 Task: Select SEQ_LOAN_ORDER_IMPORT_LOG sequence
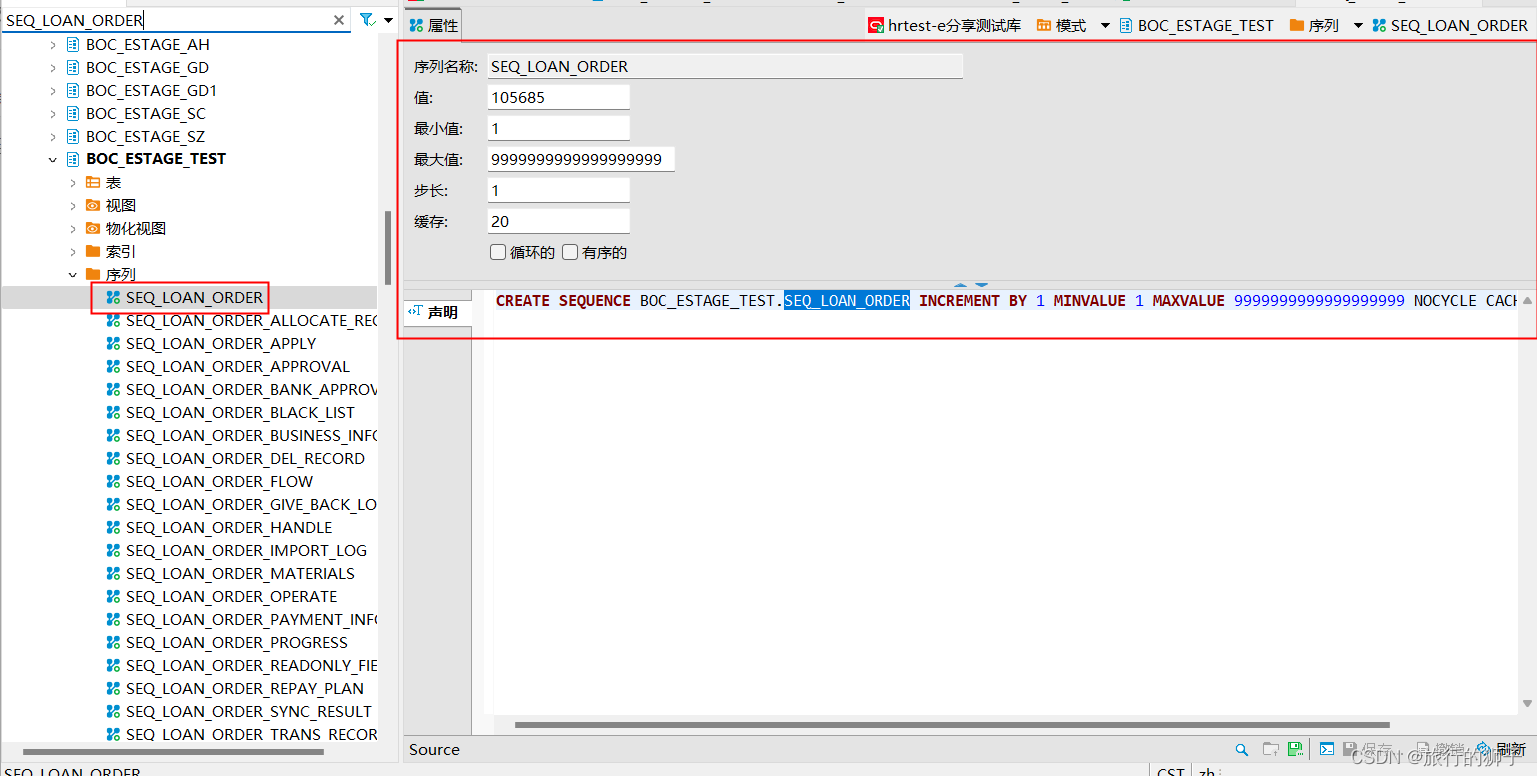pos(246,551)
